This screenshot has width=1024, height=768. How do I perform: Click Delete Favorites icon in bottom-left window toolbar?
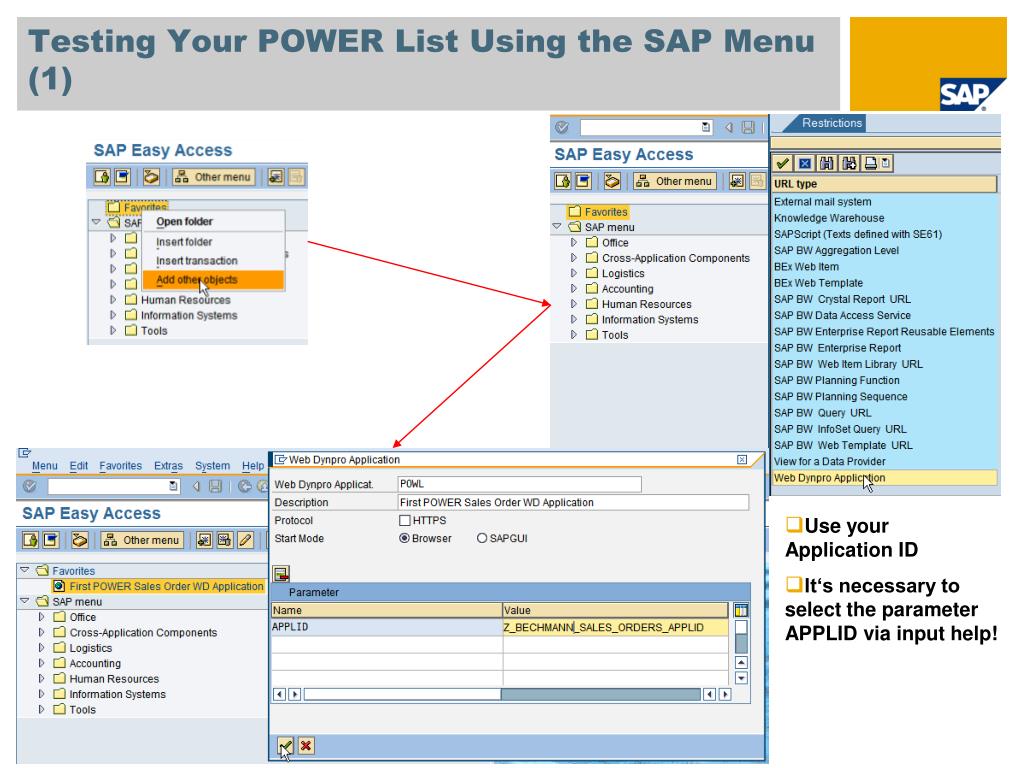click(224, 540)
